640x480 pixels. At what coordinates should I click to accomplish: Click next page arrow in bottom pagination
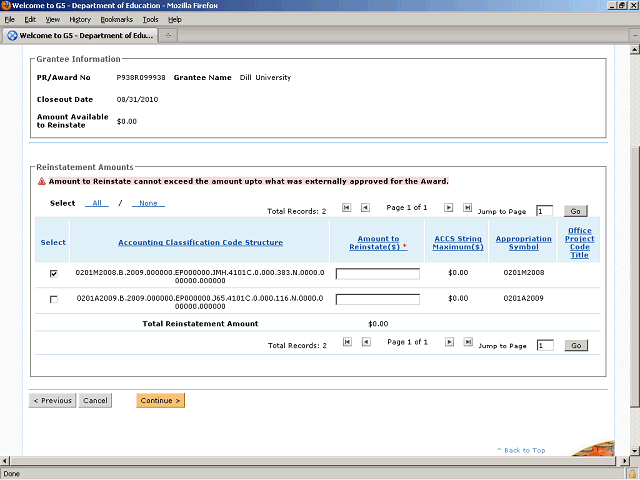point(449,342)
